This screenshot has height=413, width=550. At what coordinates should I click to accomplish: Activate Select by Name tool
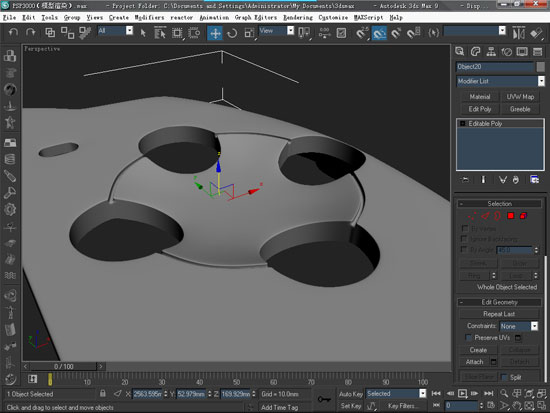pyautogui.click(x=160, y=33)
